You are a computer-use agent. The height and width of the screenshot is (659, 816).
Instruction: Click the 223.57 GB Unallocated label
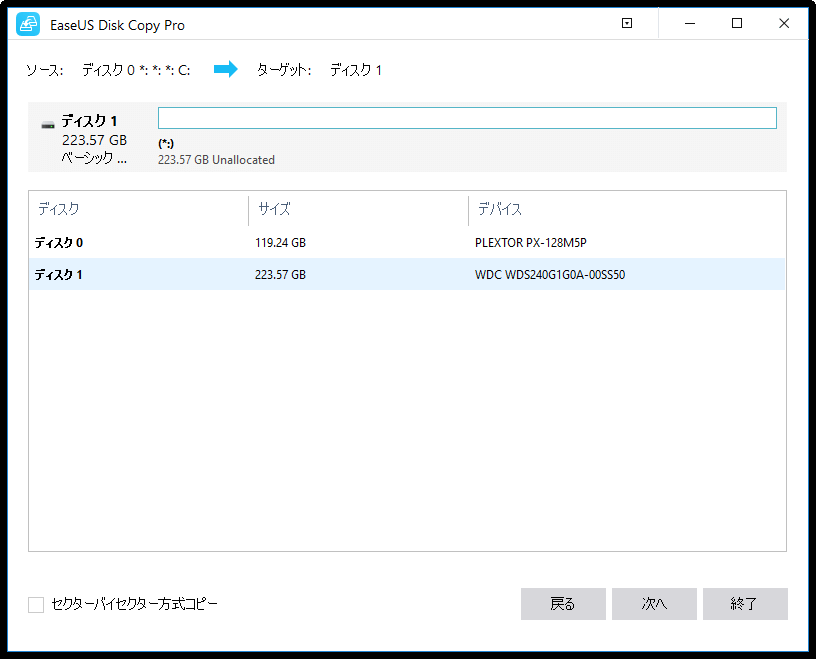tap(216, 160)
